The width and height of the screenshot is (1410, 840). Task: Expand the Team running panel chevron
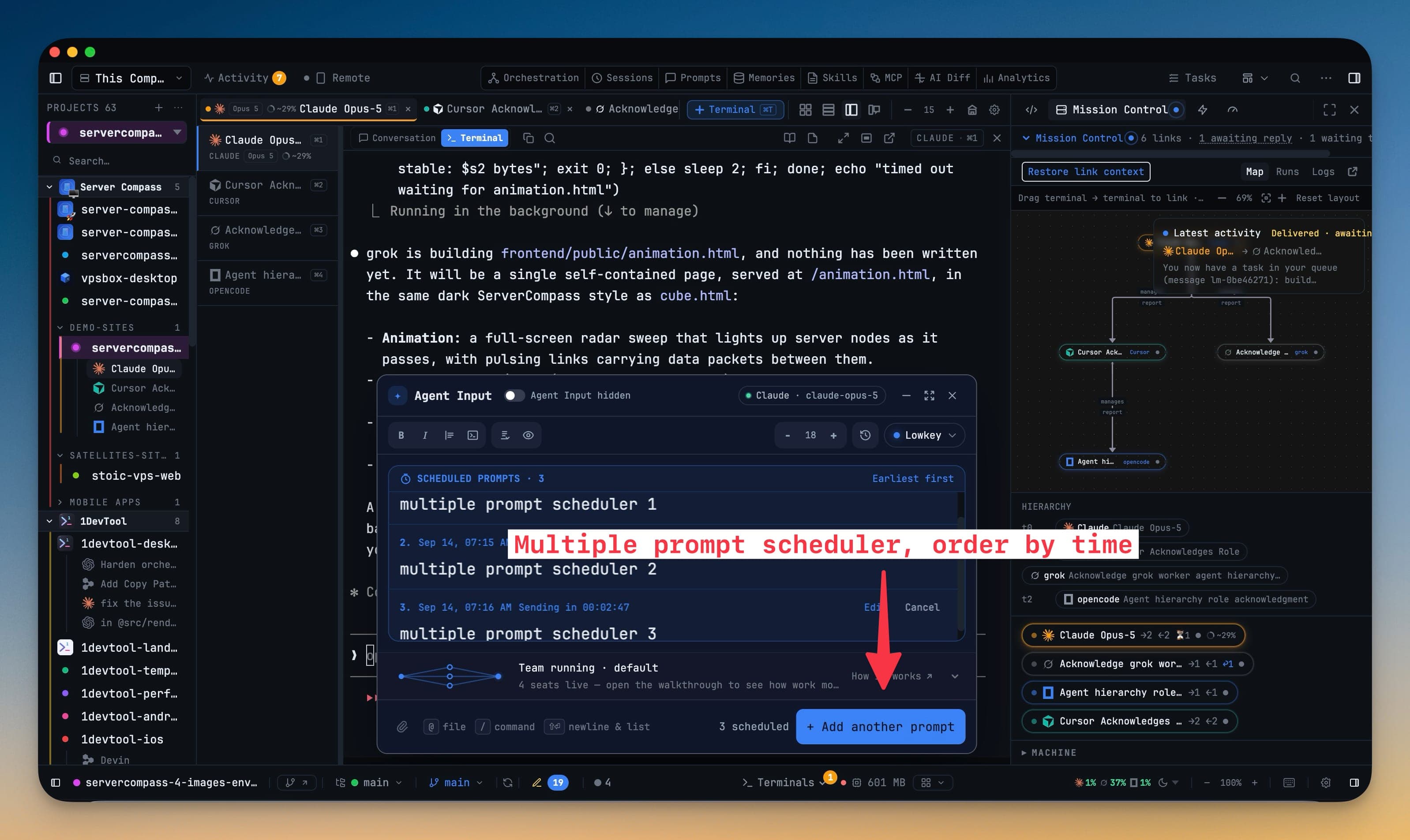955,676
